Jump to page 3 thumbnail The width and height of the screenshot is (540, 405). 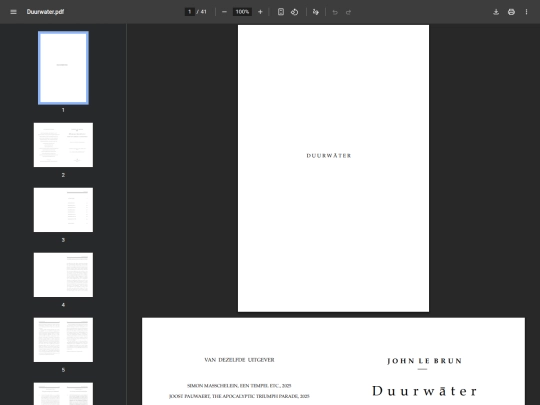click(63, 210)
